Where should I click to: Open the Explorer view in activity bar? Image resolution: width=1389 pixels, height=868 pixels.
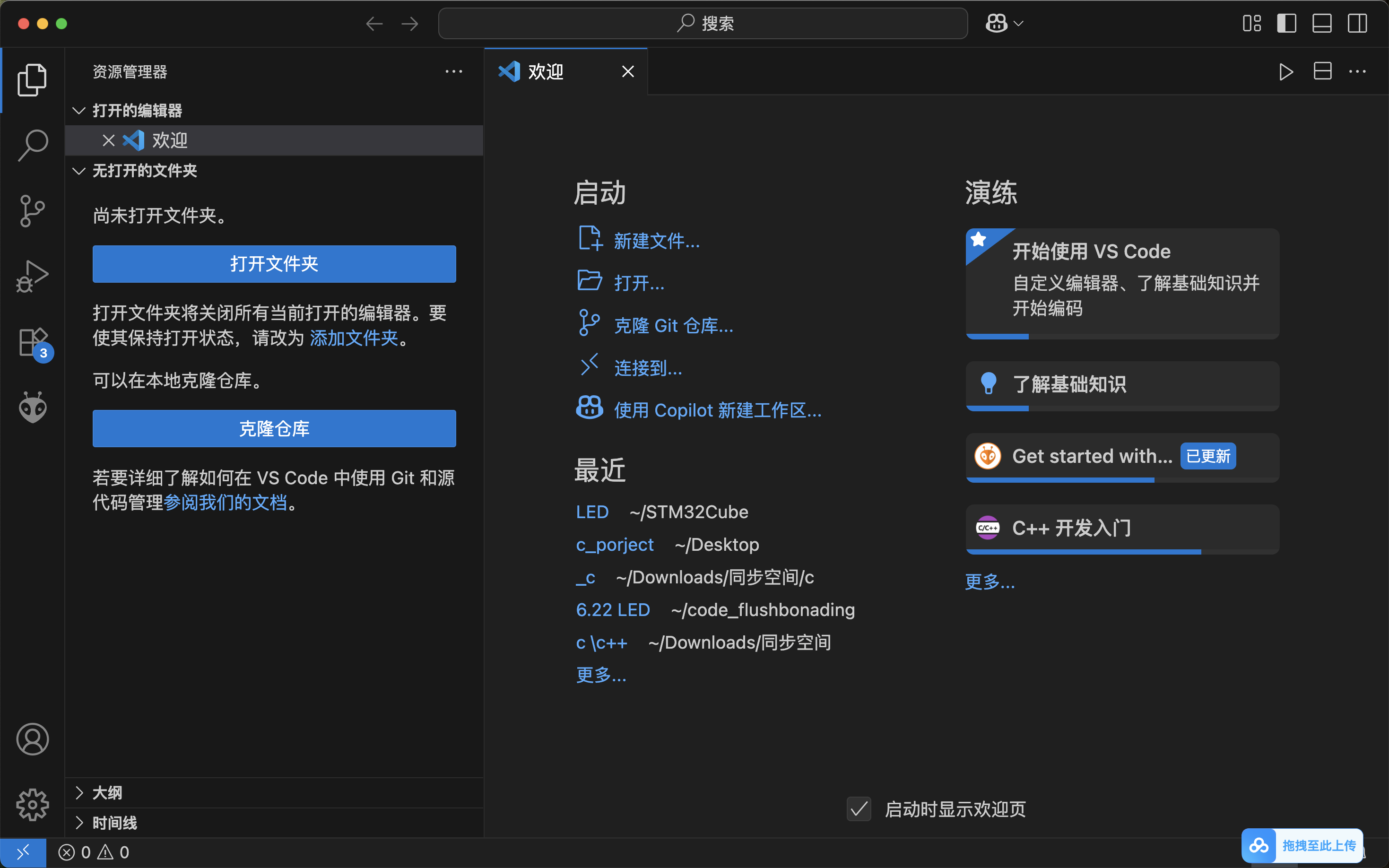point(32,80)
